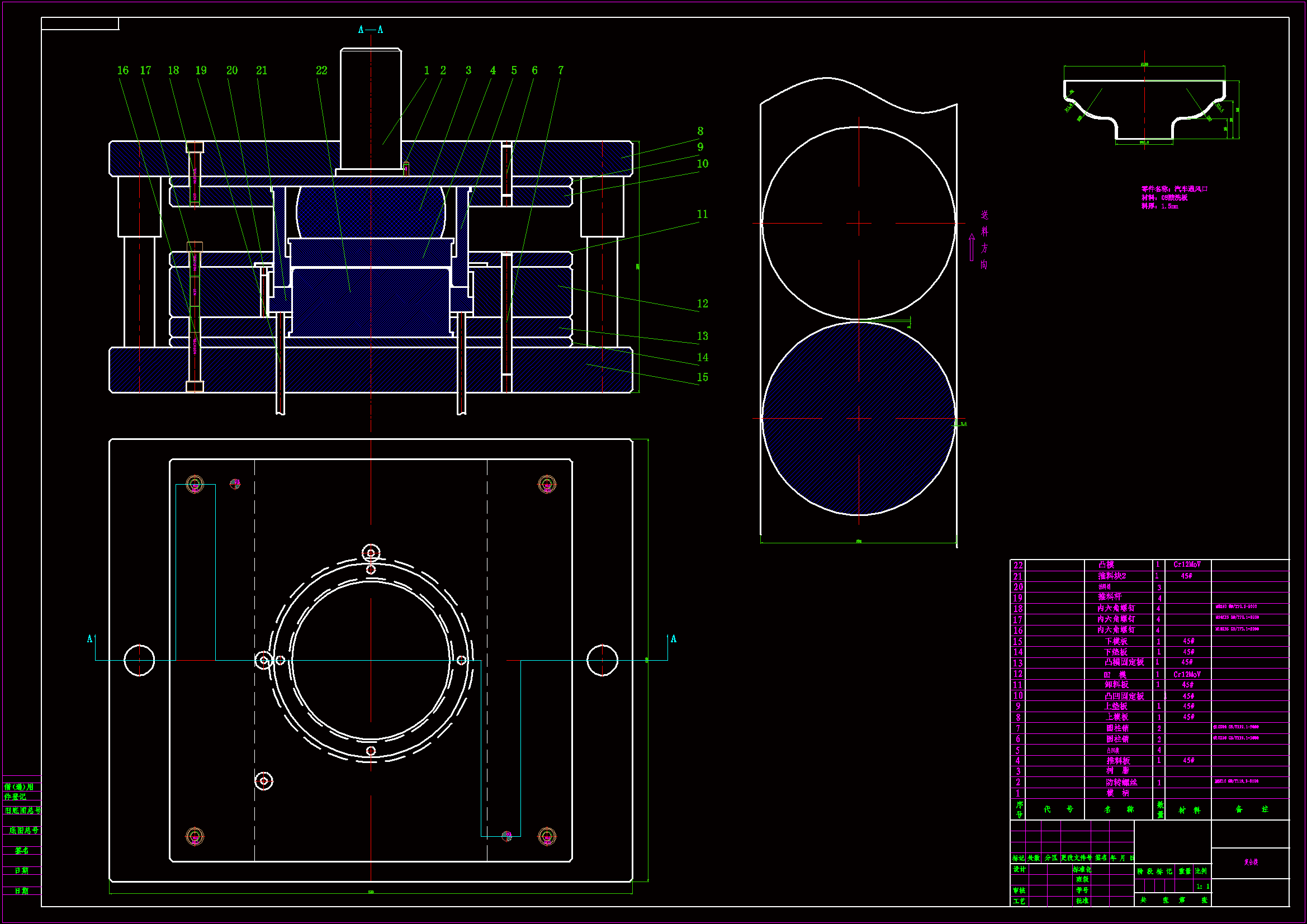The width and height of the screenshot is (1307, 924).
Task: Click the A—A section view title
Action: [x=371, y=30]
